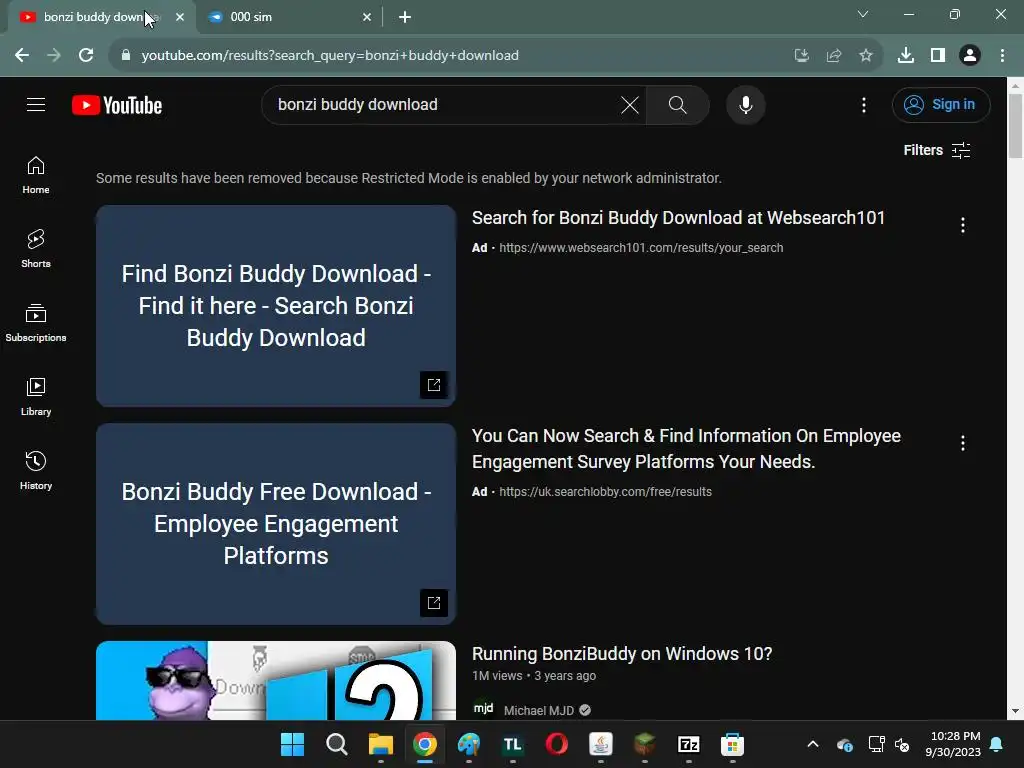
Task: Open Shorts in the sidebar
Action: (x=36, y=249)
